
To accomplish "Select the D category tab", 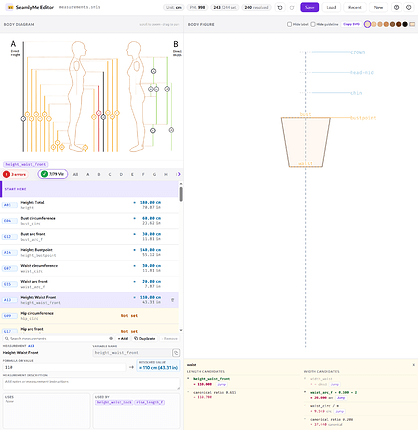I will (121, 174).
